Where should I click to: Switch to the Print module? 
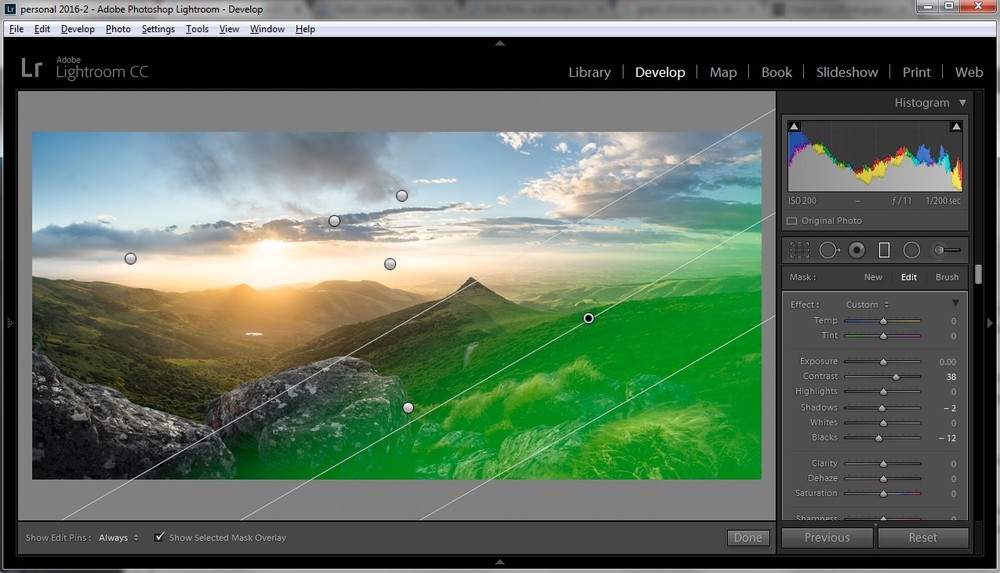click(916, 72)
